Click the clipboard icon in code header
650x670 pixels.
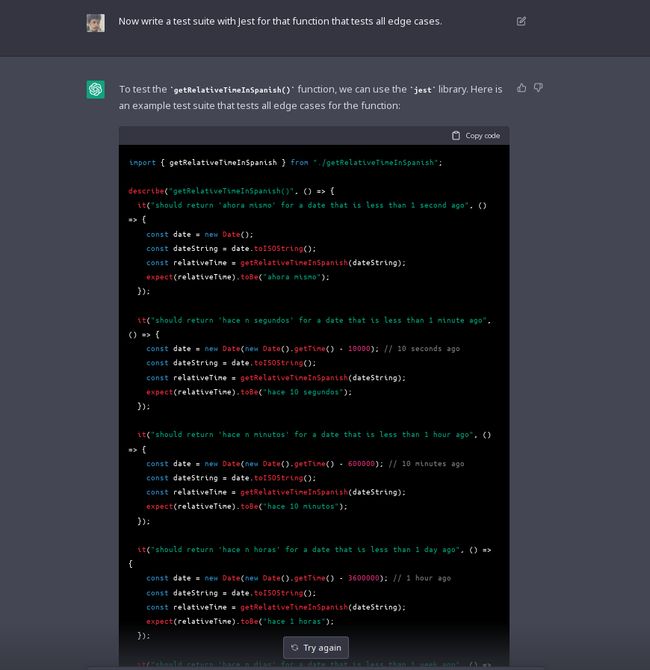tap(456, 136)
